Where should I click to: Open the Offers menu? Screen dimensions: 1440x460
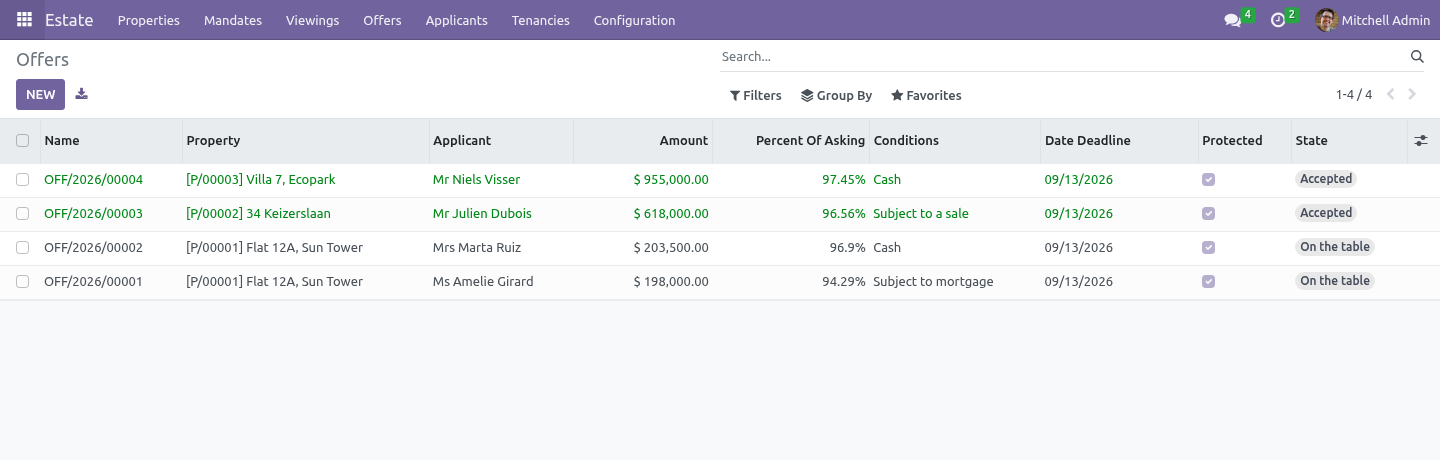(382, 20)
